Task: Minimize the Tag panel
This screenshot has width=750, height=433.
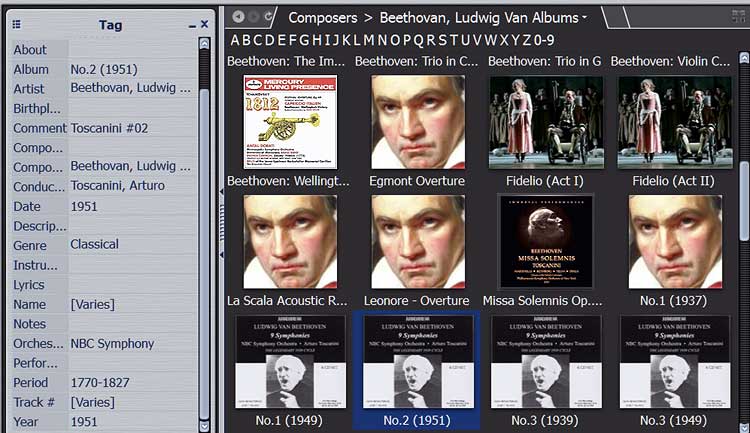Action: [192, 24]
